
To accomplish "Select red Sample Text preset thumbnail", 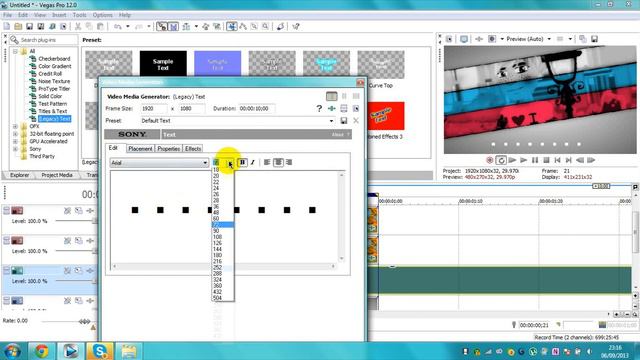I will click(x=381, y=116).
